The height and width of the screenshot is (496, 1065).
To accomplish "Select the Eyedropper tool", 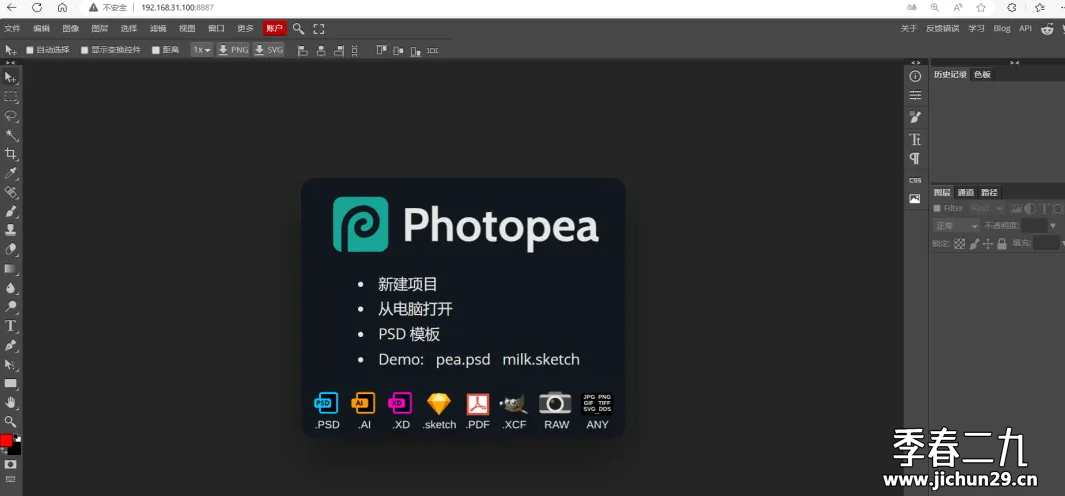I will [11, 173].
